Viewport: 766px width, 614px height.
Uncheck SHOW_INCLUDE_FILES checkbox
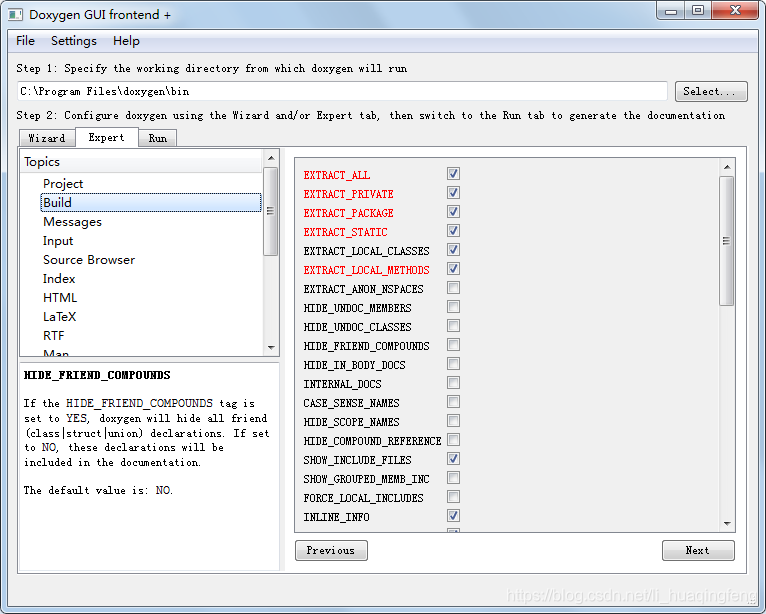pos(453,459)
